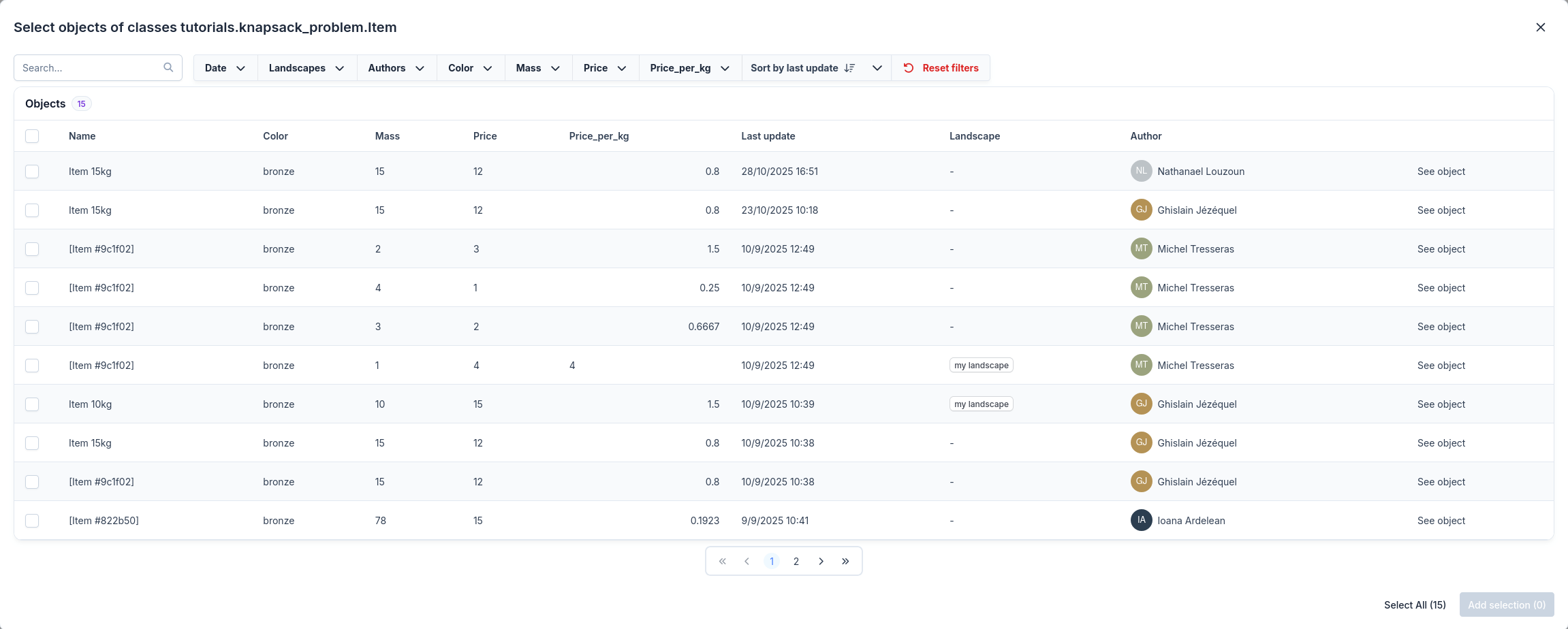Open the Landscapes filter dropdown
This screenshot has width=1568, height=629.
click(x=307, y=68)
